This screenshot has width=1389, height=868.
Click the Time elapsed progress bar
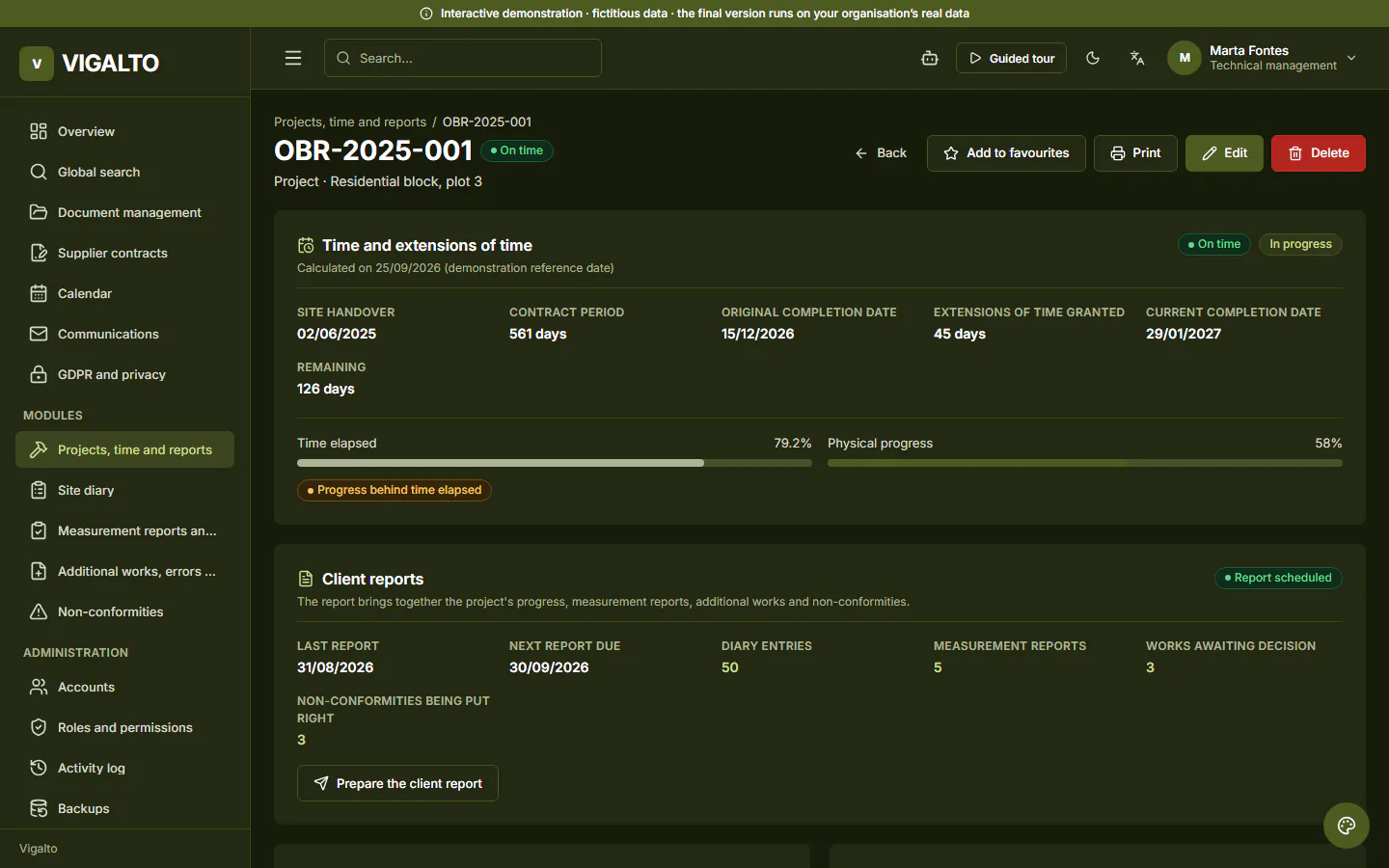[x=555, y=463]
